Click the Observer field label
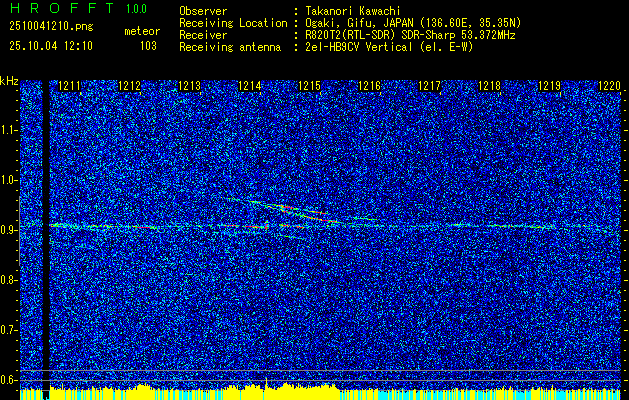This screenshot has height=400, width=629. (203, 11)
